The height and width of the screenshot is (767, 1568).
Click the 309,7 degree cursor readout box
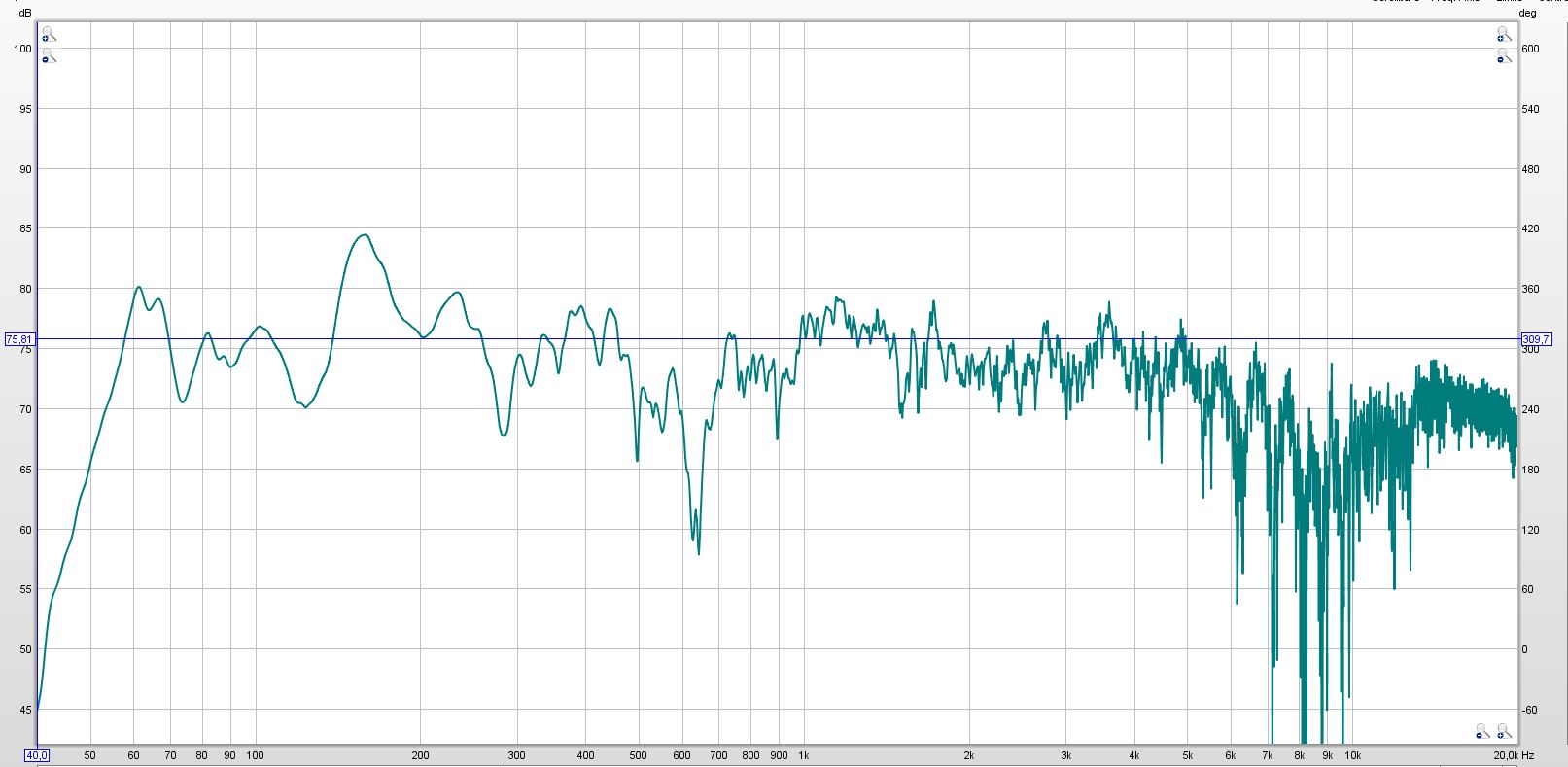(1536, 339)
